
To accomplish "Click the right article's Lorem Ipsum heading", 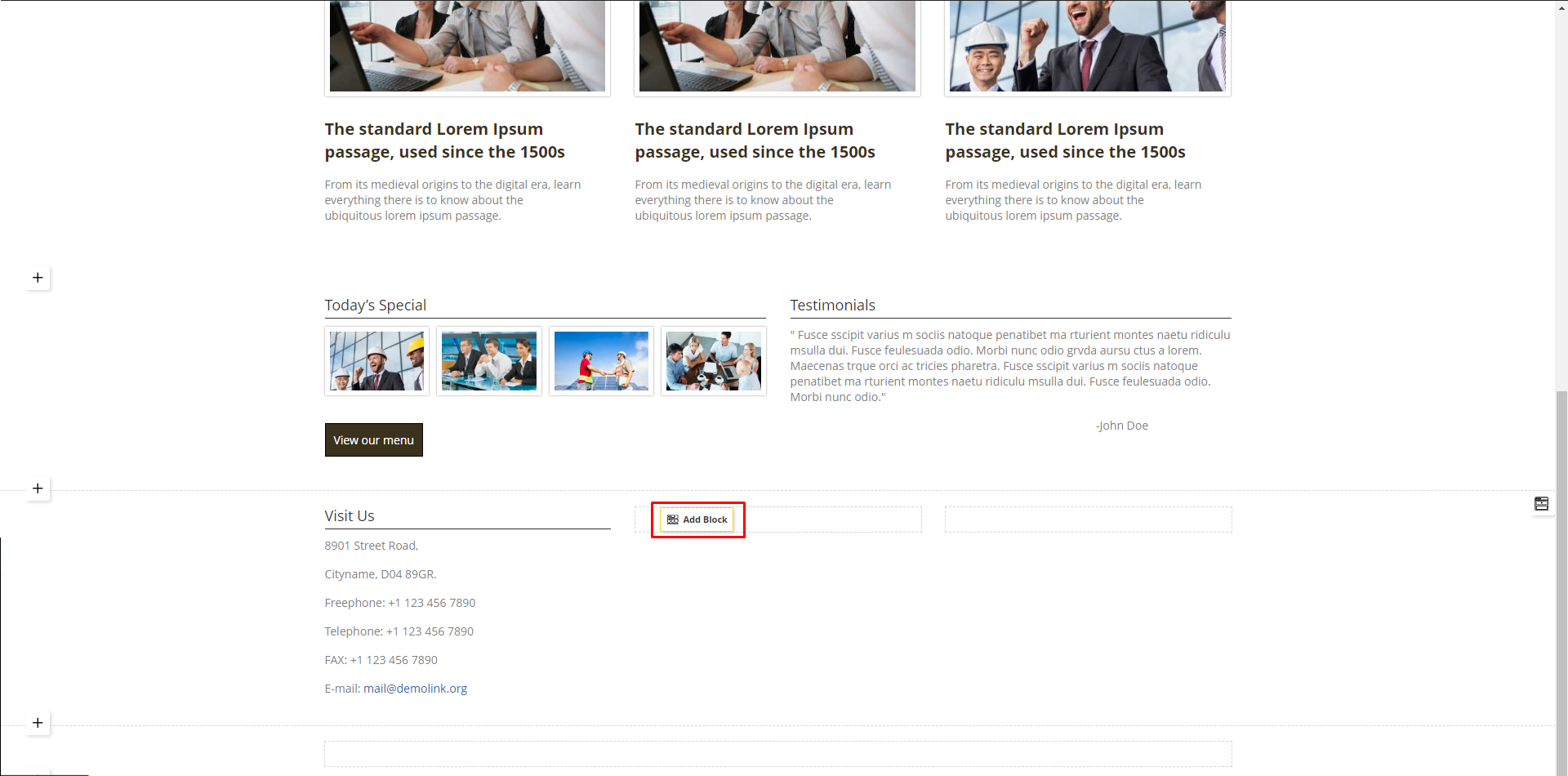I will 1066,140.
